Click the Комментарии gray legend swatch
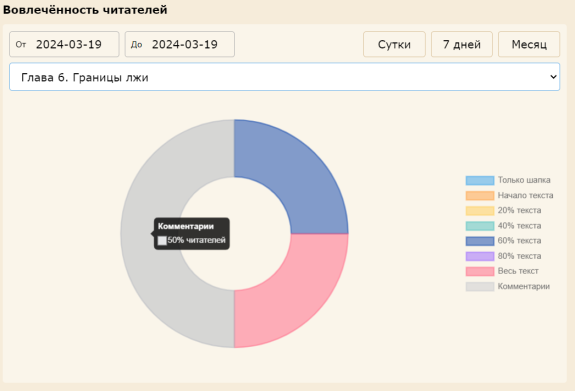 point(480,286)
